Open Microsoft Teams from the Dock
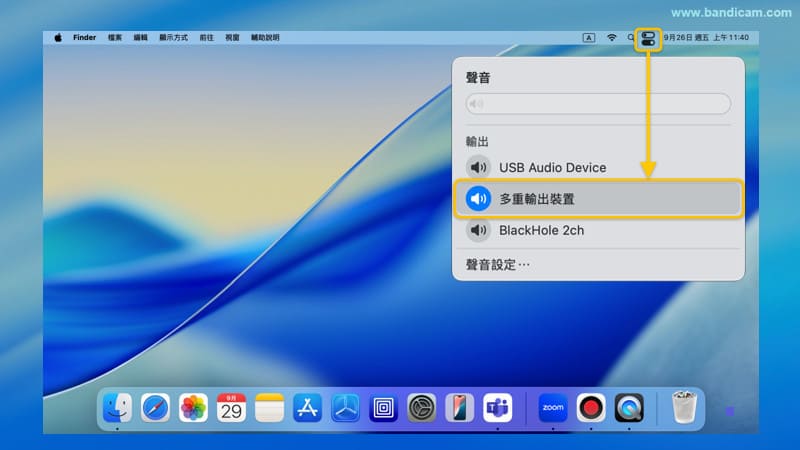 coord(497,408)
